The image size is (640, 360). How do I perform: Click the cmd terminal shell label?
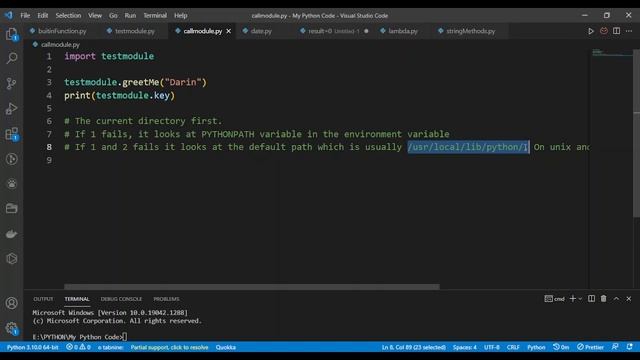(x=554, y=299)
